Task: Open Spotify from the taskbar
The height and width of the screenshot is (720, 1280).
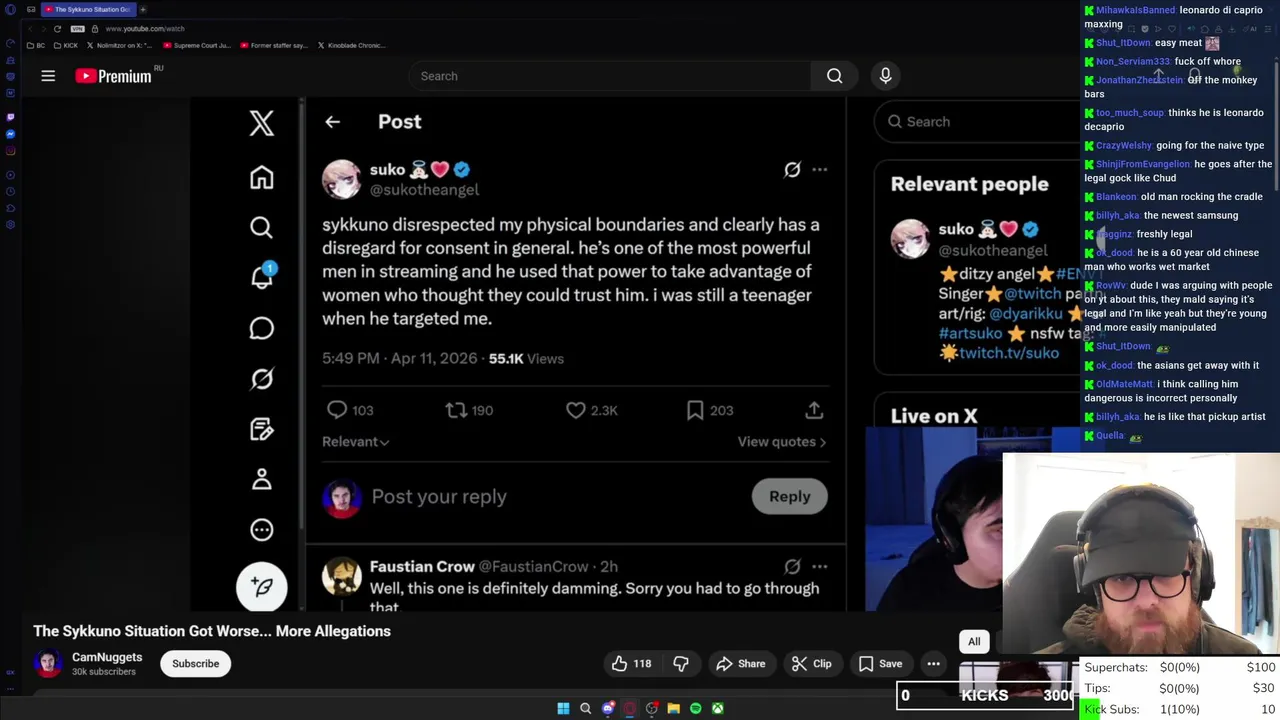Action: pos(695,708)
